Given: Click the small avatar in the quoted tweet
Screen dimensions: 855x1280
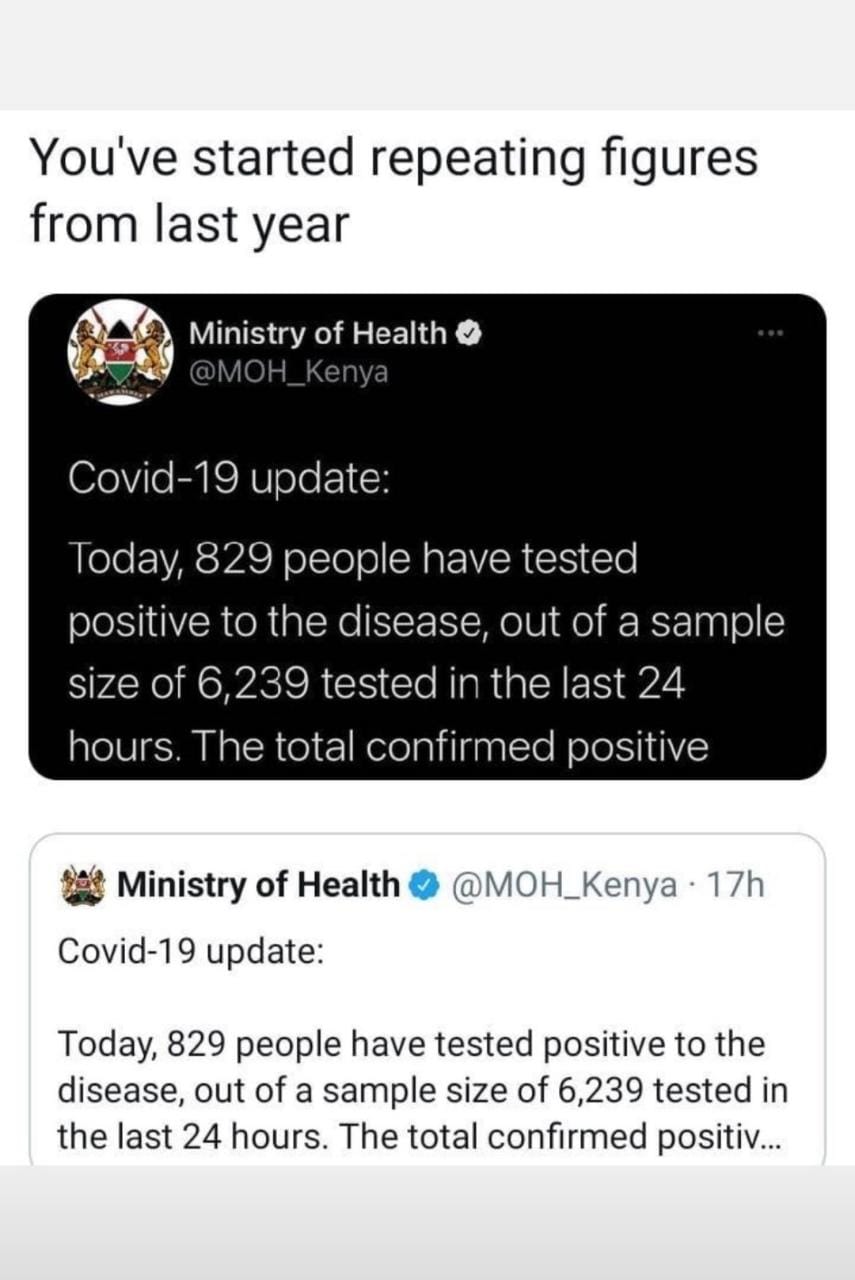Looking at the screenshot, I should (82, 885).
